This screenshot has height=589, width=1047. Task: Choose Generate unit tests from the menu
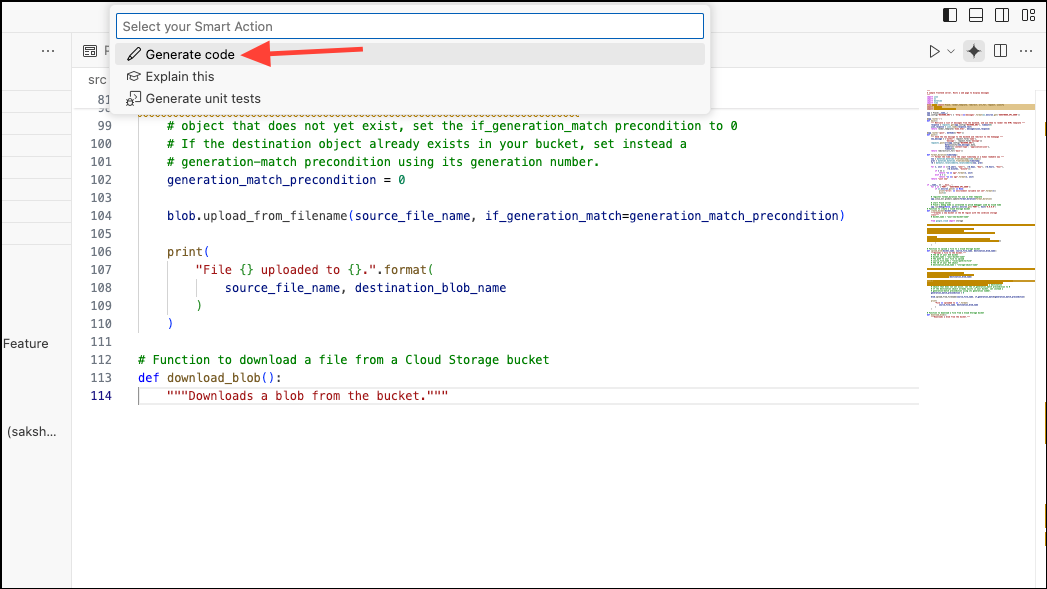tap(206, 98)
